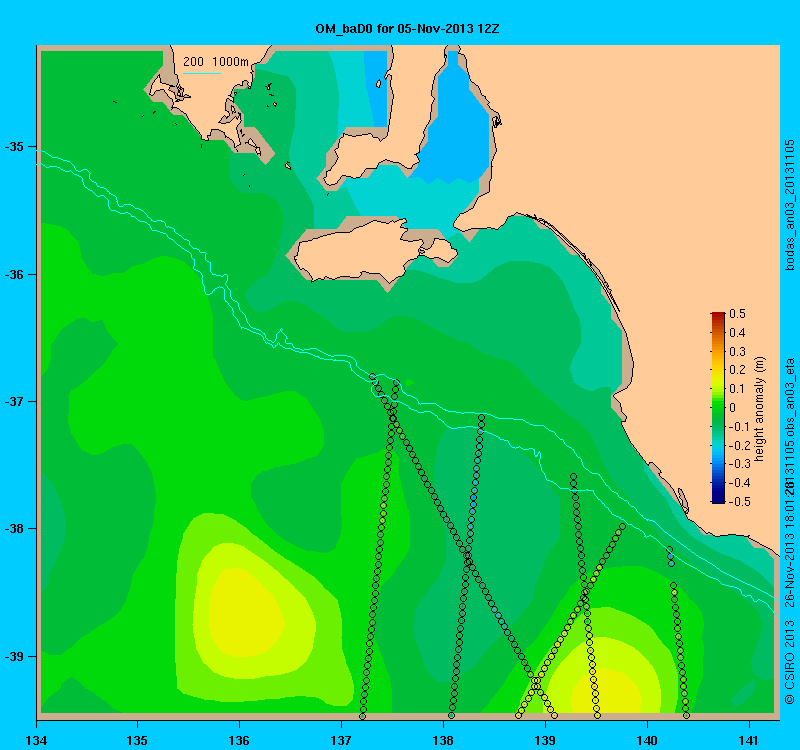Screen dimensions: 800x750
Task: Click colorbar value -0.3
Action: click(x=738, y=464)
